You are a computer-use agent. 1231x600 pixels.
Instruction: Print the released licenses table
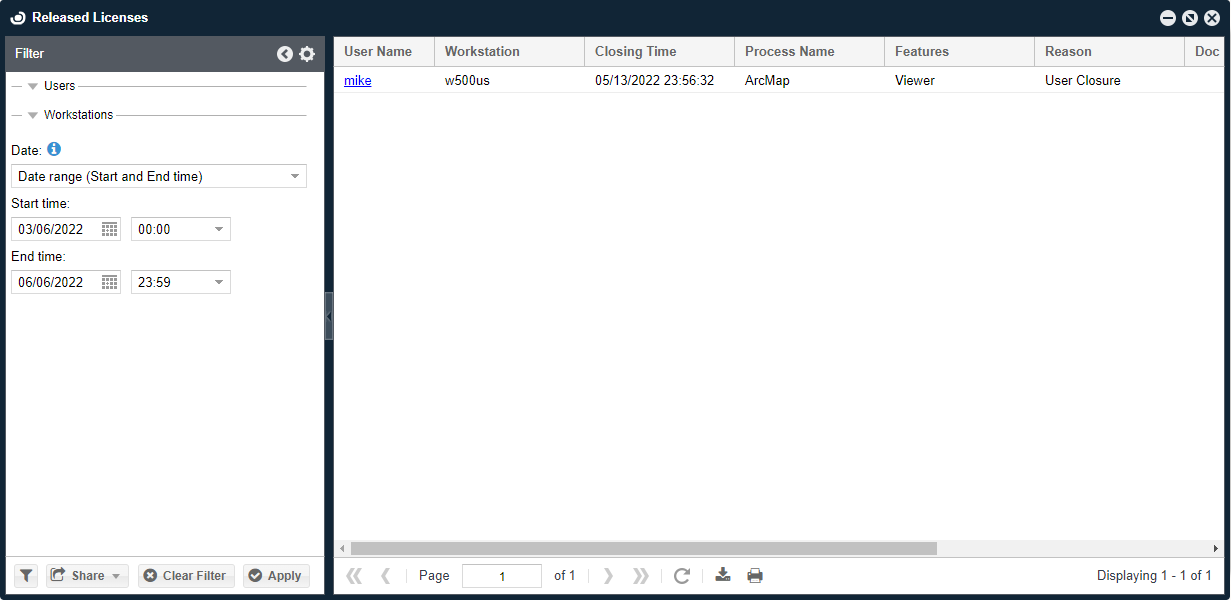click(x=755, y=575)
